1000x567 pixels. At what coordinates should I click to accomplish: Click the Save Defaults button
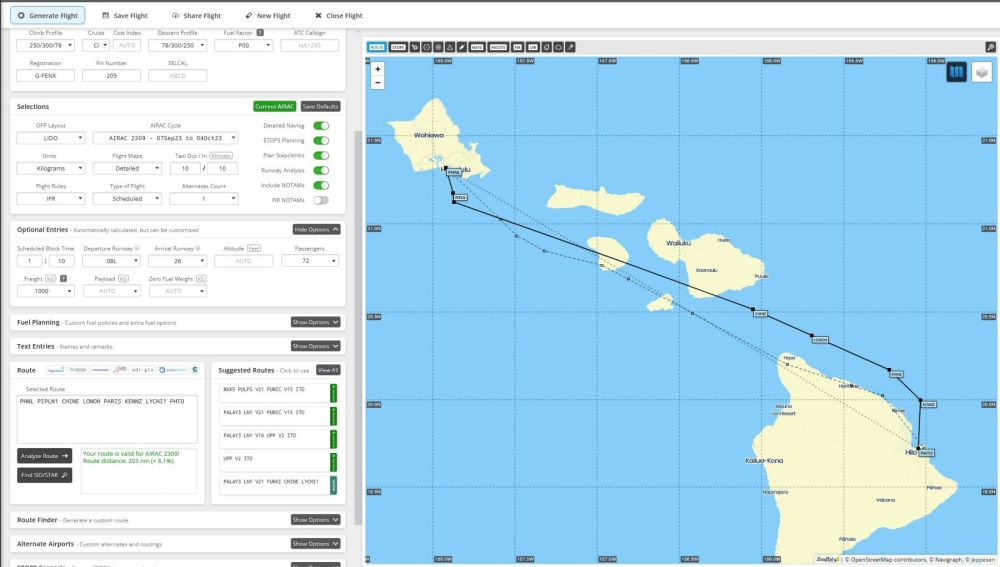click(x=320, y=107)
